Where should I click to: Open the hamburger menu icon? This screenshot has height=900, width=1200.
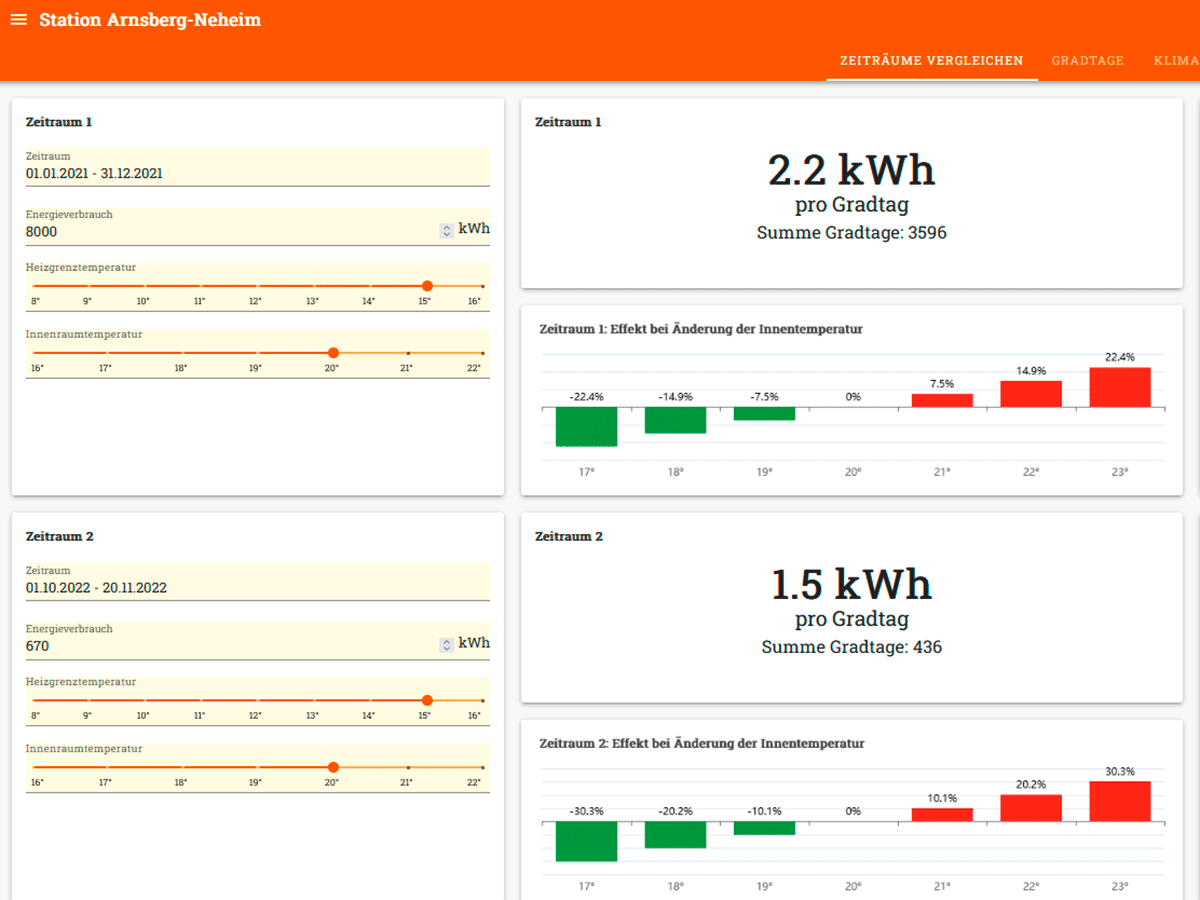[18, 20]
